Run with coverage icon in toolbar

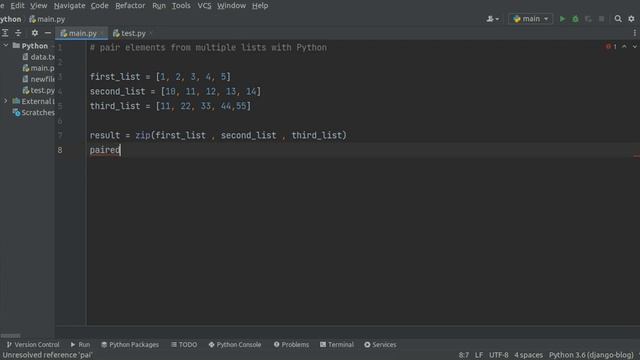pos(588,19)
